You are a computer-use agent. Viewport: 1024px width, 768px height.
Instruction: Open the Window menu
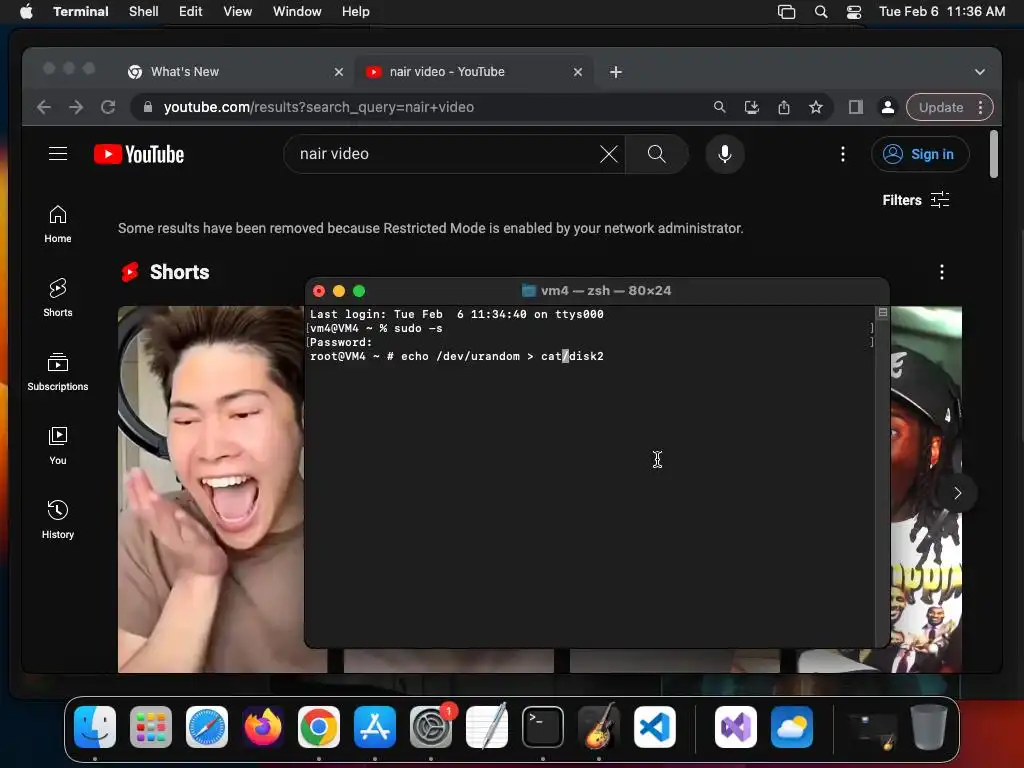tap(297, 11)
